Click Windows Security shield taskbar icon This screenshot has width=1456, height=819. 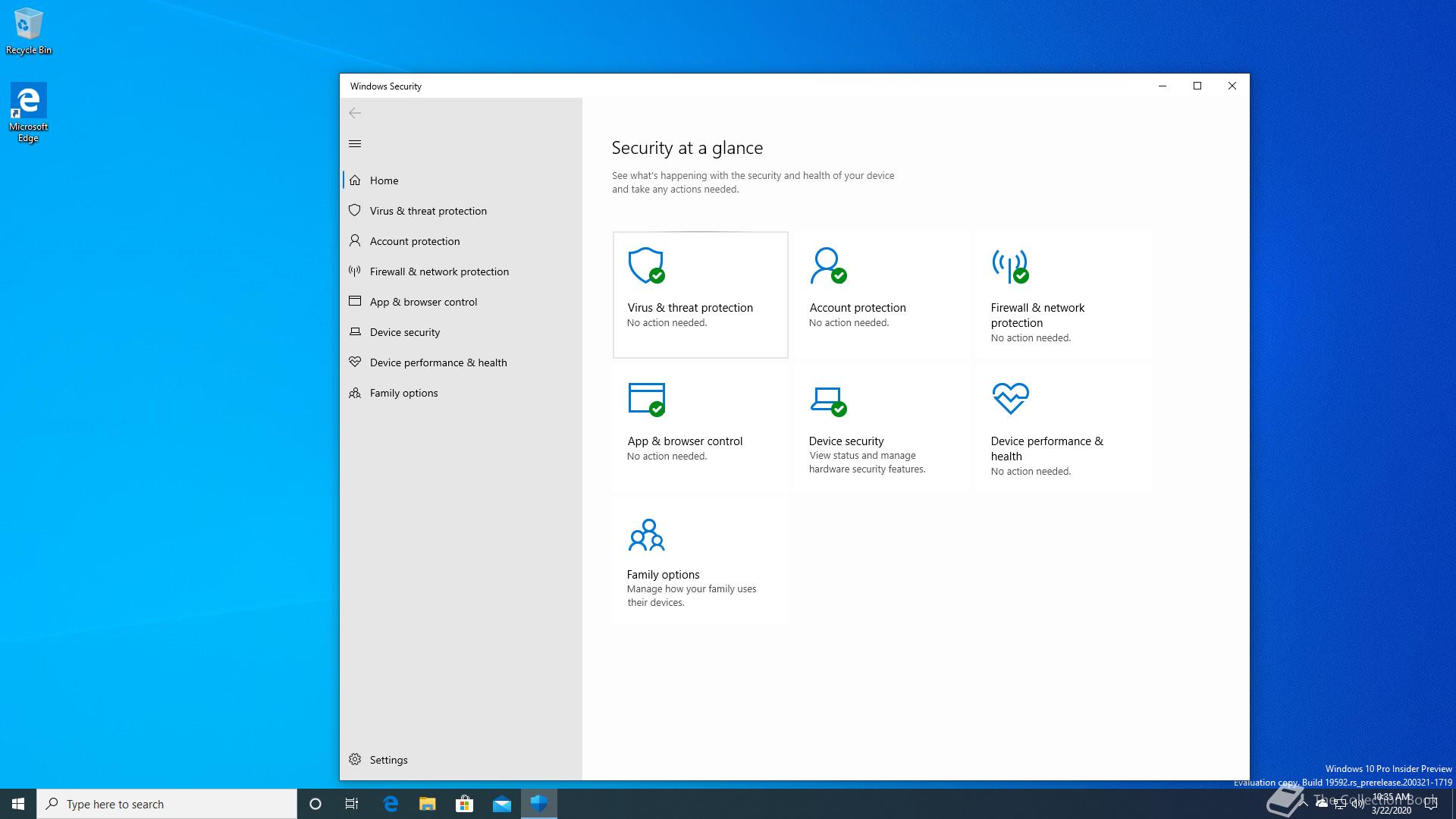[x=539, y=804]
